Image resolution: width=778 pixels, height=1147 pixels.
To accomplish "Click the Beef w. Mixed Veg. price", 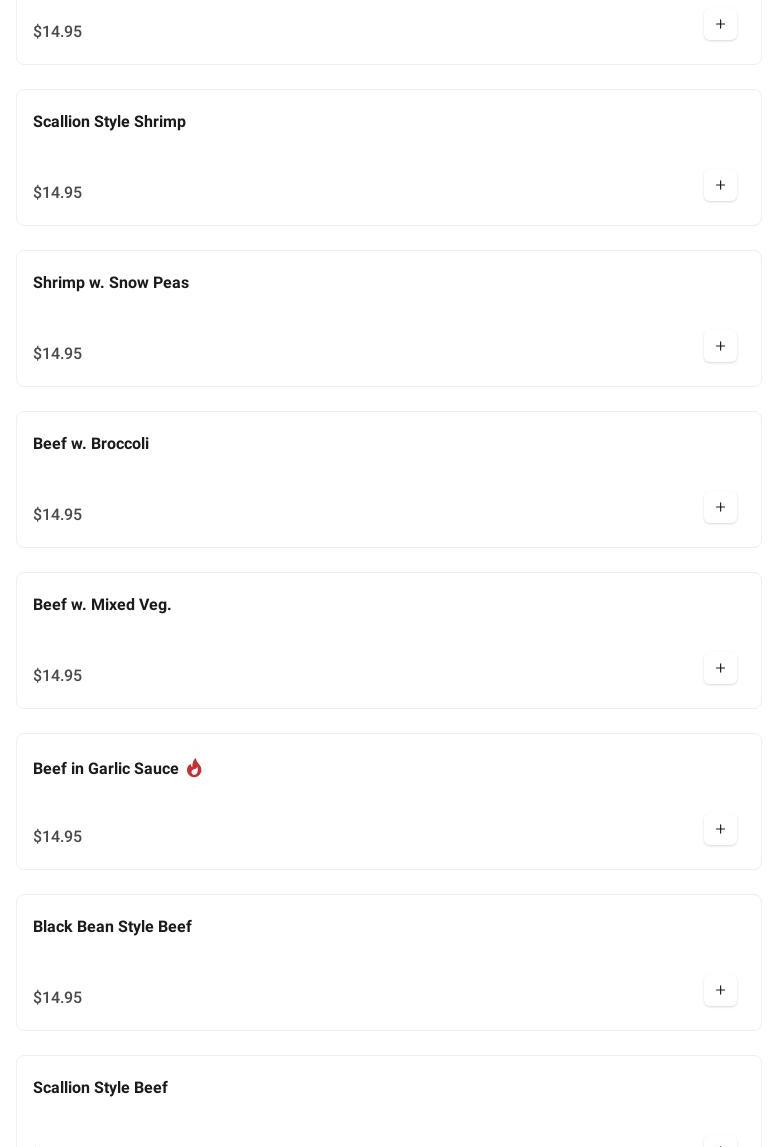I will point(58,676).
